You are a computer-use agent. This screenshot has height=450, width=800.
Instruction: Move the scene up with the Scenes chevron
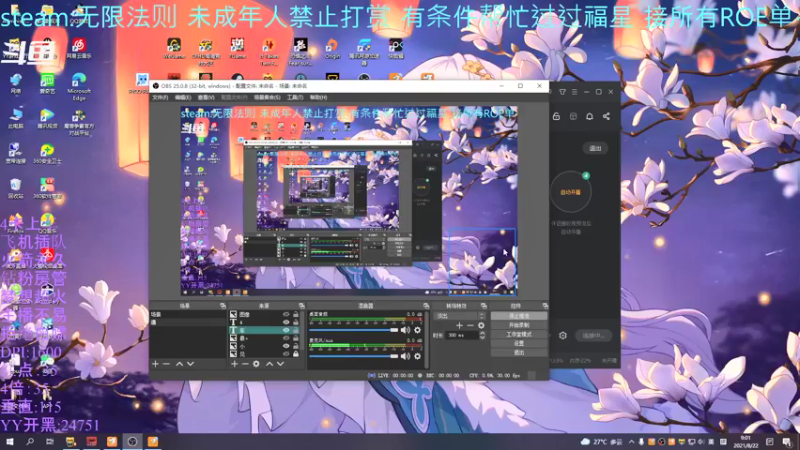click(x=179, y=364)
